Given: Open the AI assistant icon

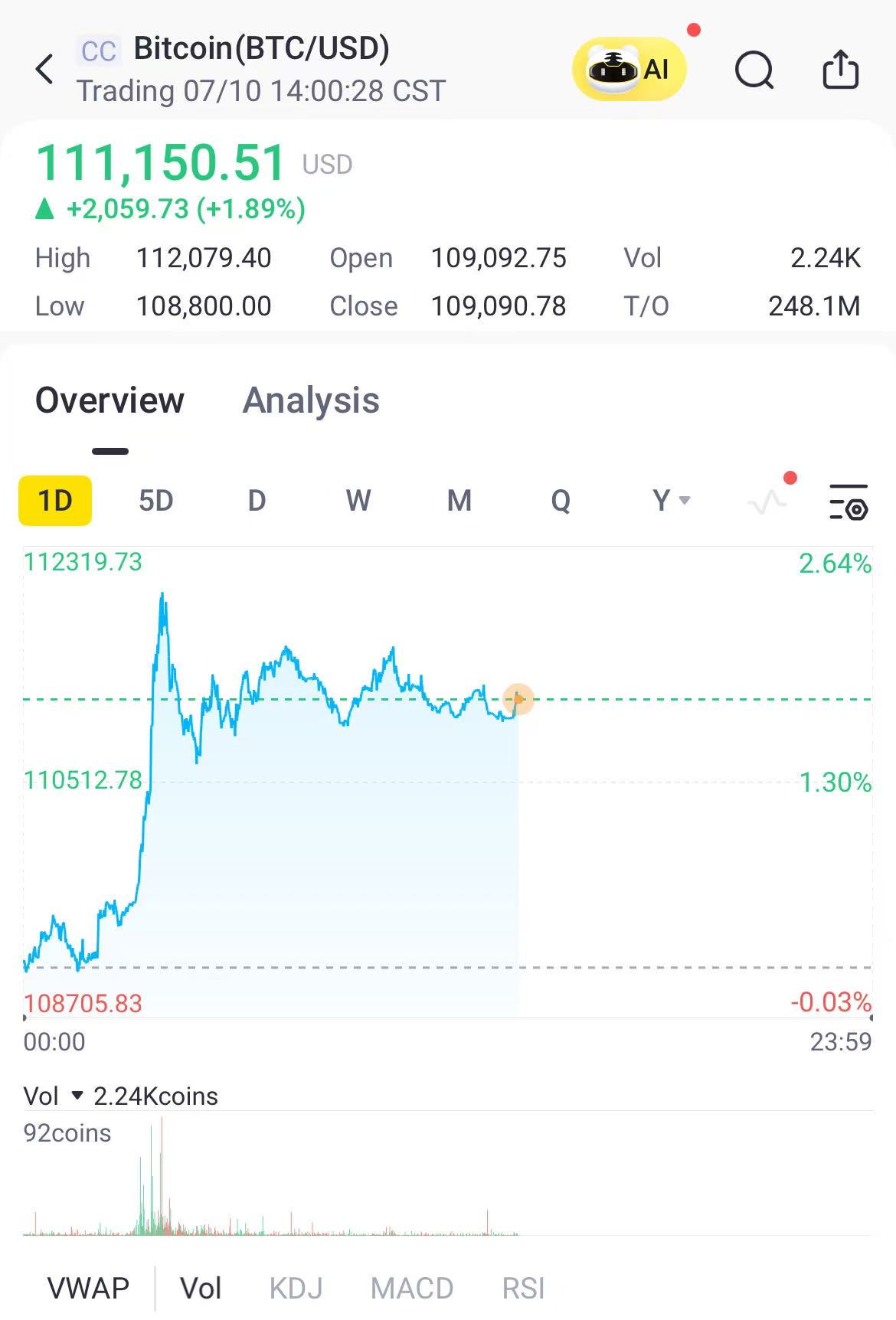Looking at the screenshot, I should click(629, 69).
